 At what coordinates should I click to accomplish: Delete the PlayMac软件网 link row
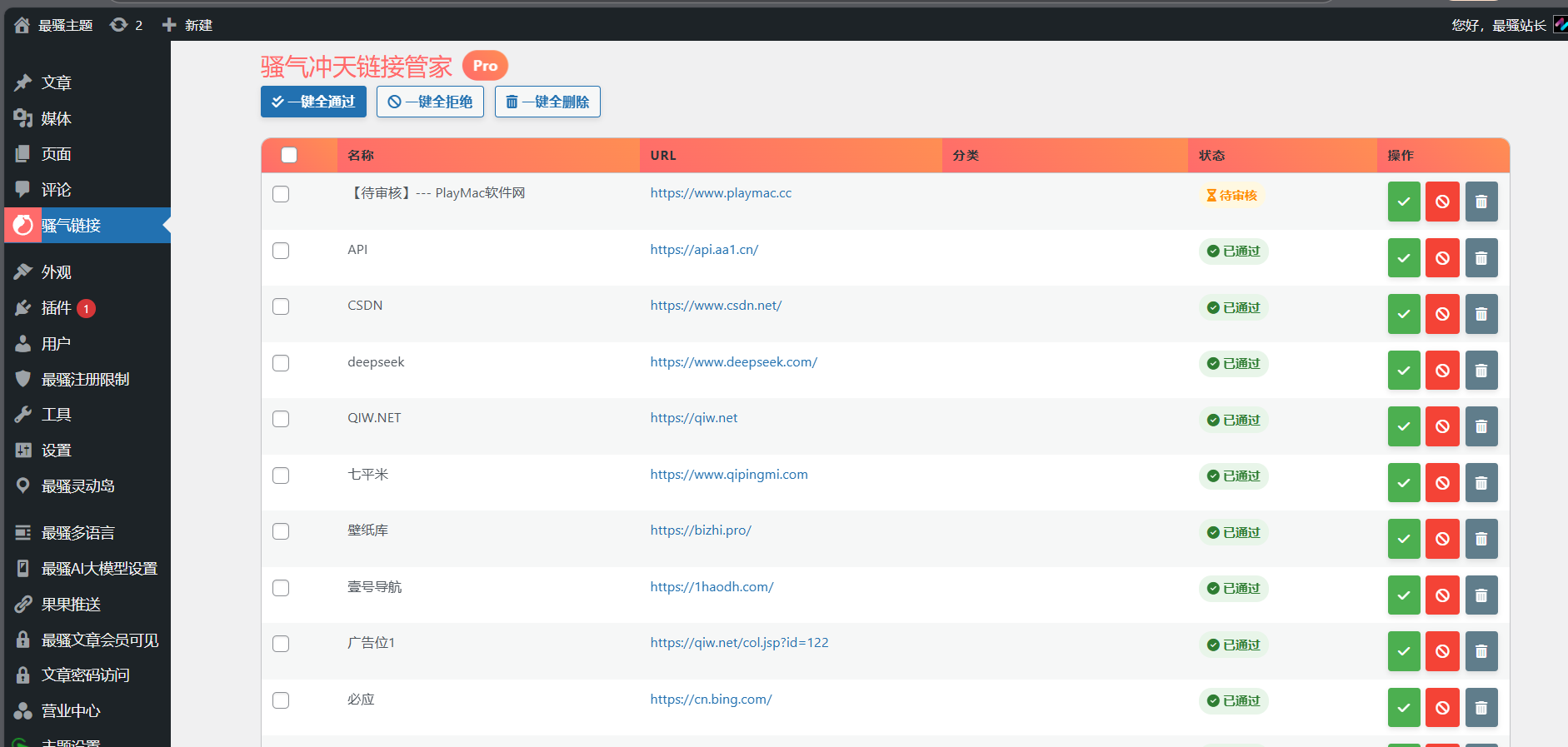point(1481,202)
